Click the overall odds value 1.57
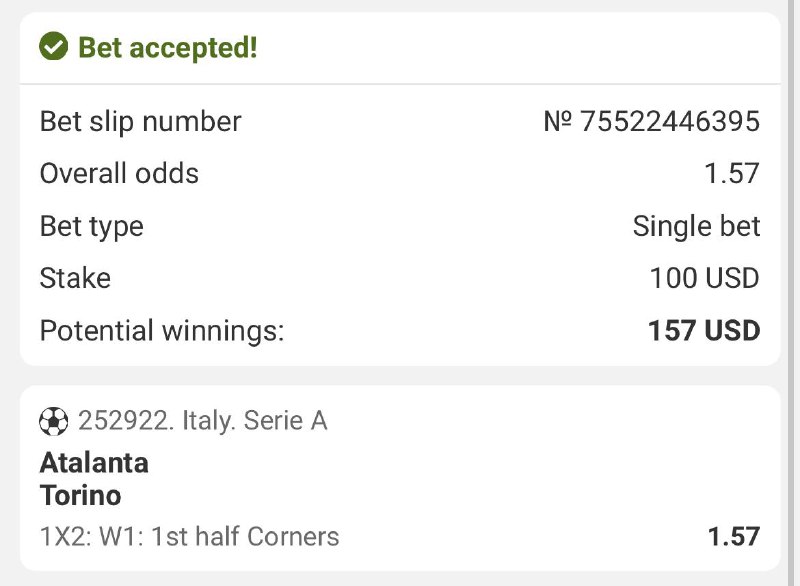Viewport: 800px width, 586px height. point(732,174)
